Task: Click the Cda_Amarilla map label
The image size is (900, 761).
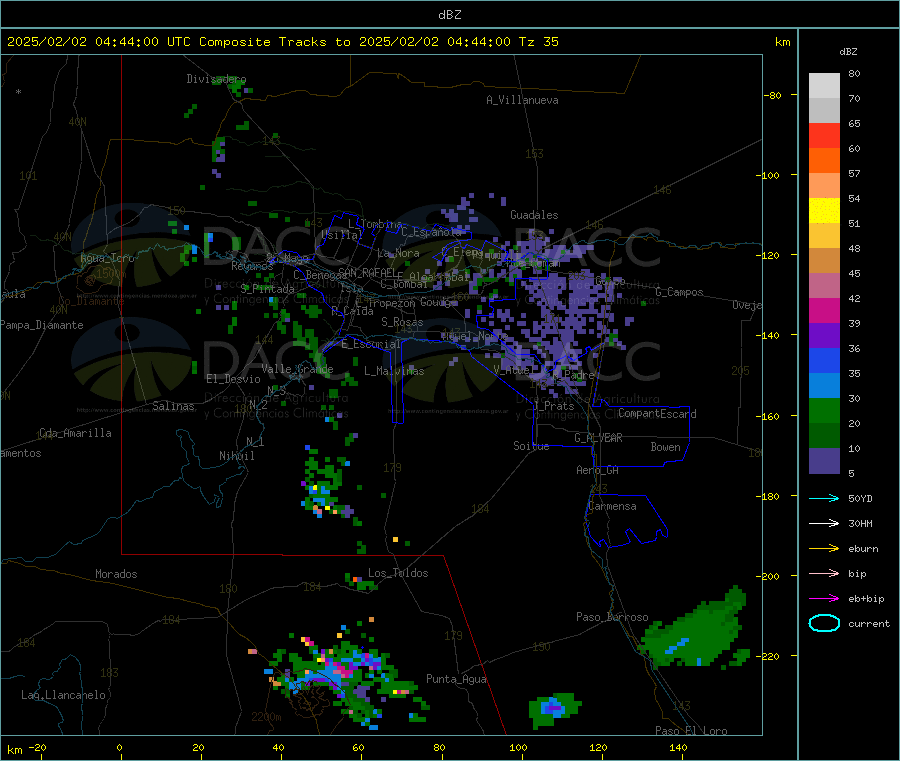Action: pos(75,433)
